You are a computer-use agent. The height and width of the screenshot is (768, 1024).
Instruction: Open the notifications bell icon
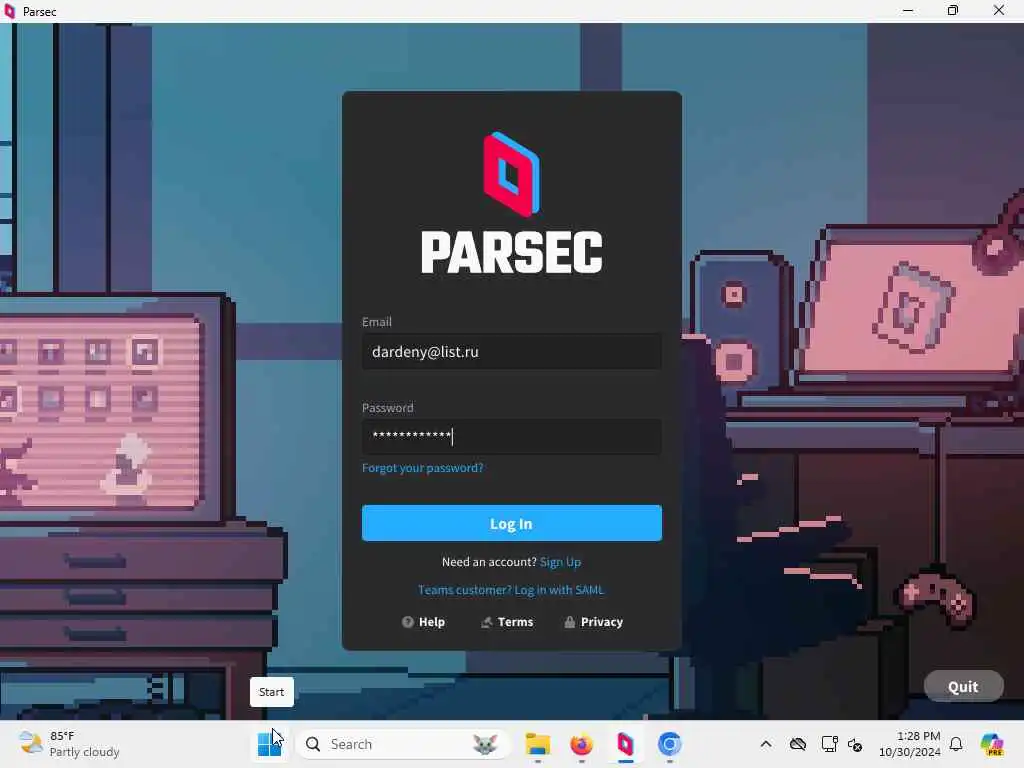(x=955, y=744)
